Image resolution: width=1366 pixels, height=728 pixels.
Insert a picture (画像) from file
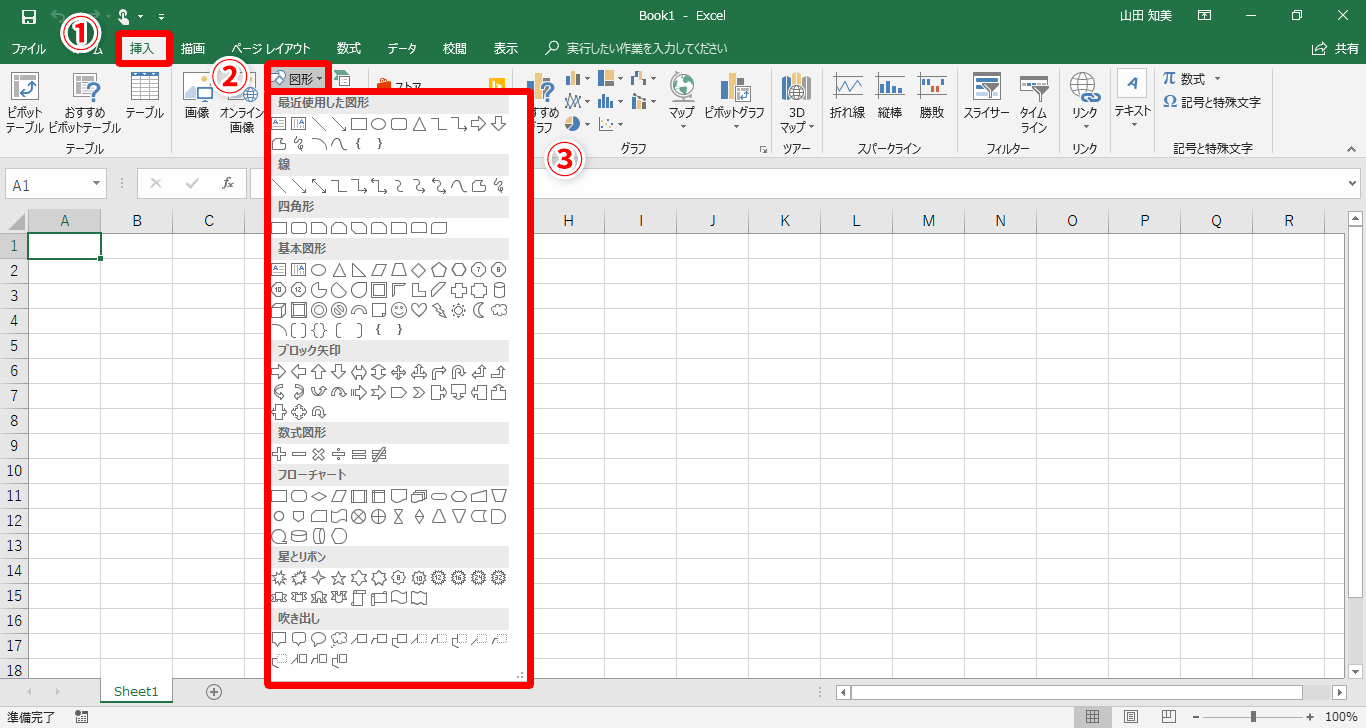(x=197, y=97)
